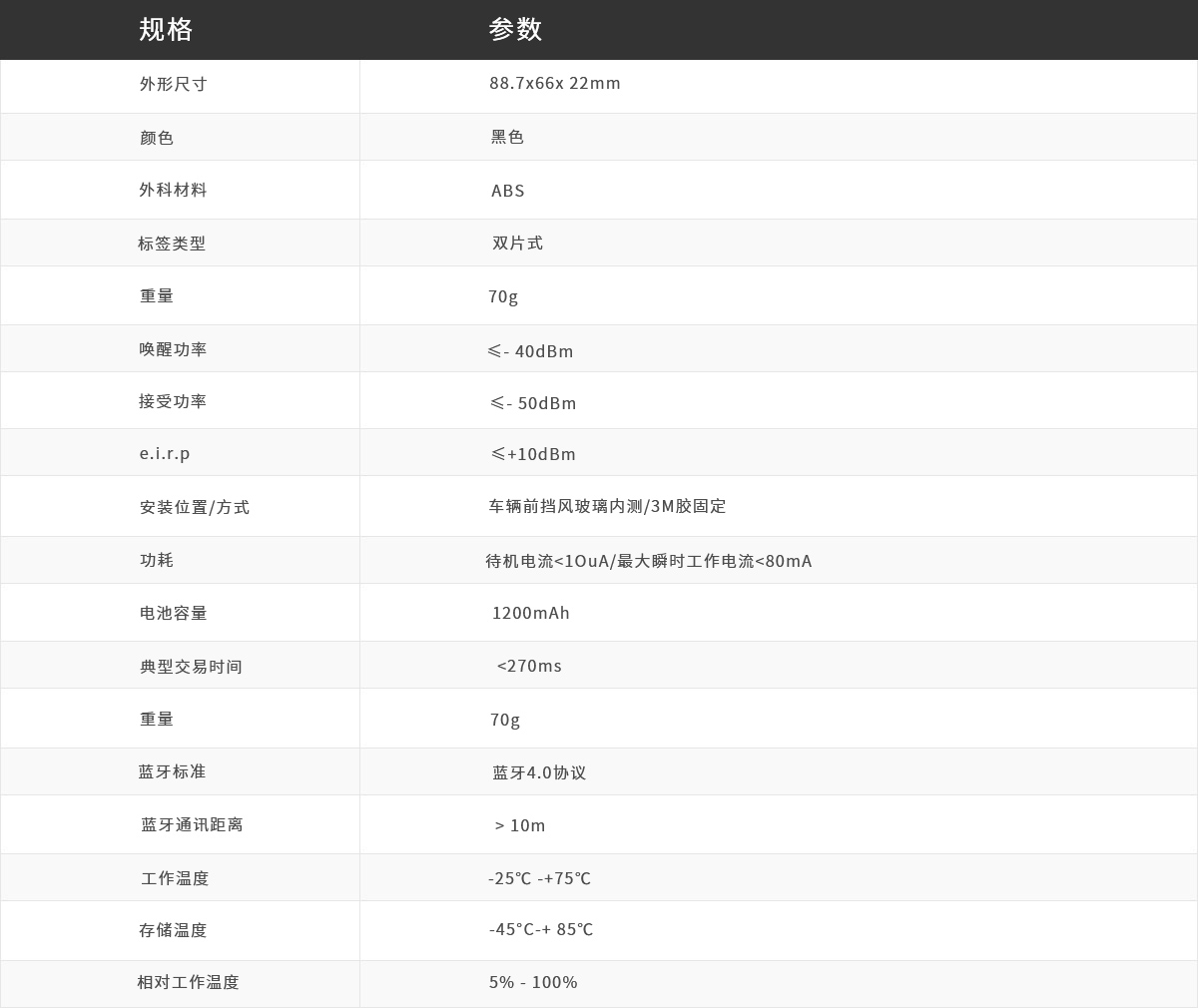Select the 典型交易时间 row label
This screenshot has height=1008, width=1198.
tap(191, 667)
